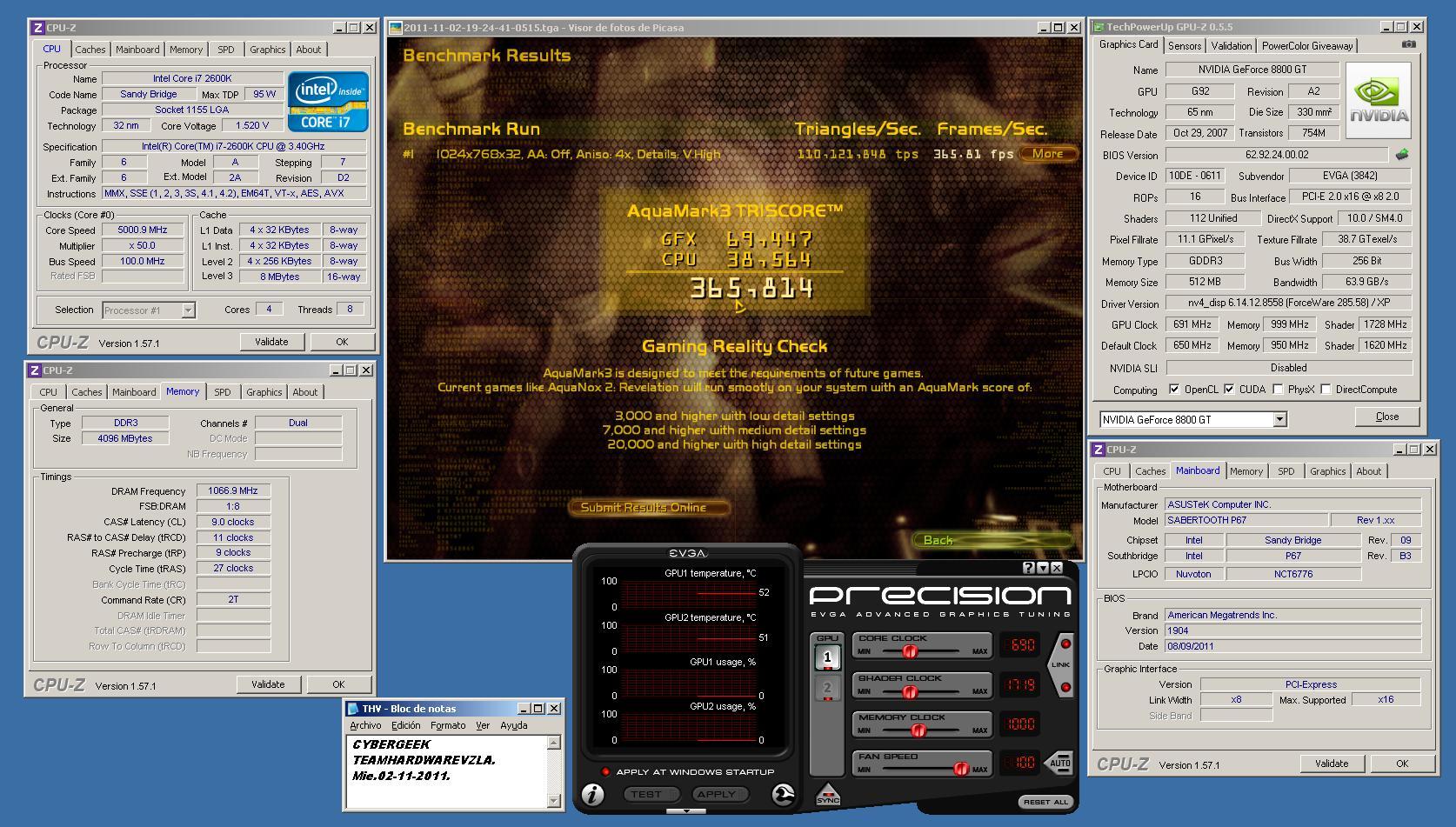Screen dimensions: 1456x827
Task: Open the Archivo menu in Notepad
Action: click(365, 725)
